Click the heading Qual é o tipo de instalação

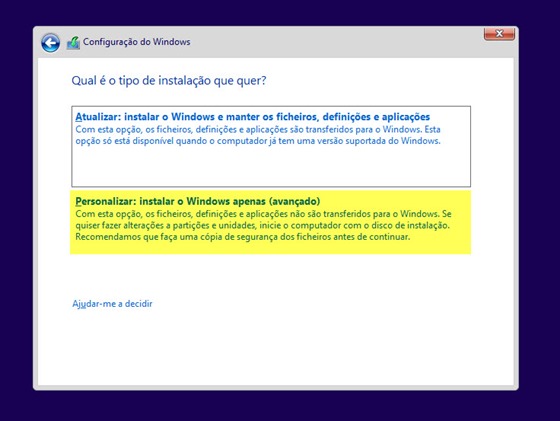tap(169, 81)
